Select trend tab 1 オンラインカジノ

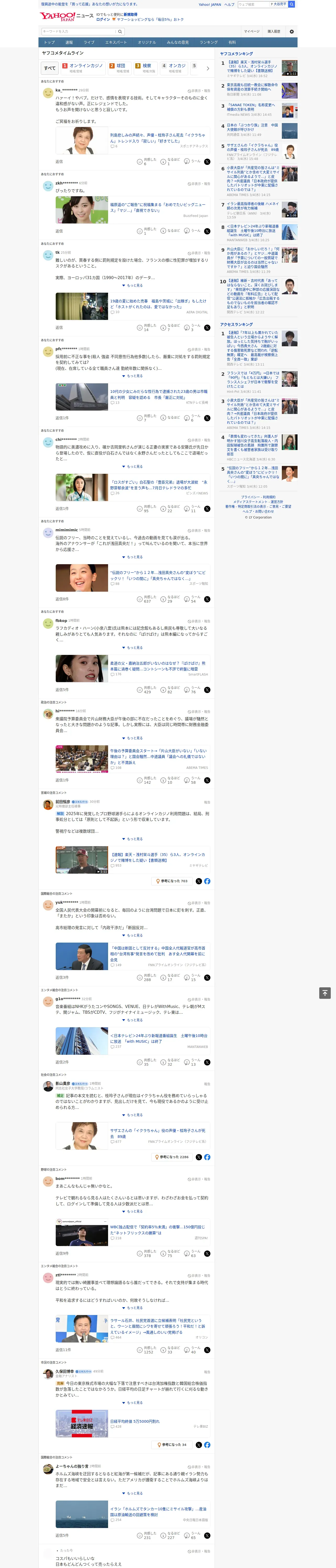tap(83, 68)
